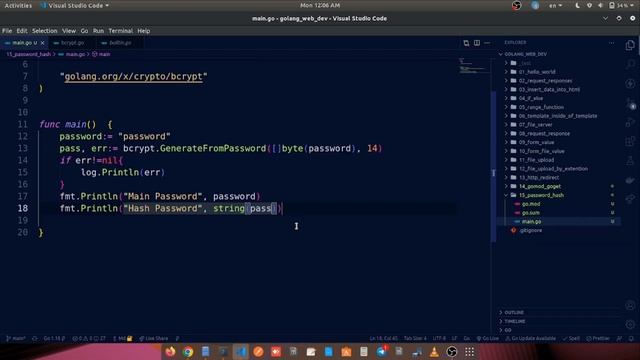Expand the 07_file_server folder
Viewport: 640px width, 360px height.
pyautogui.click(x=536, y=124)
